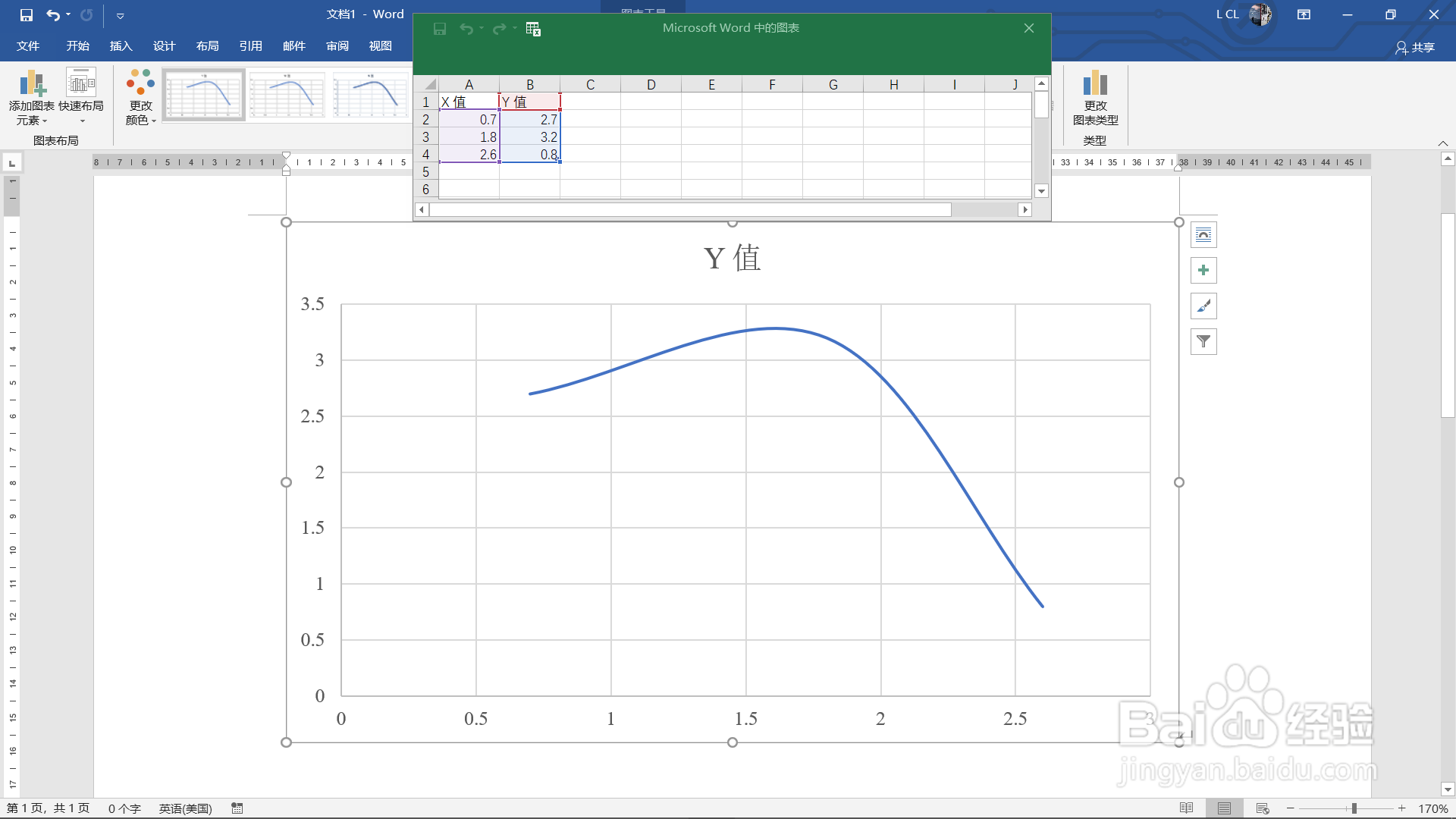Click the Add Chart Element icon
Image resolution: width=1456 pixels, height=819 pixels.
click(x=32, y=84)
